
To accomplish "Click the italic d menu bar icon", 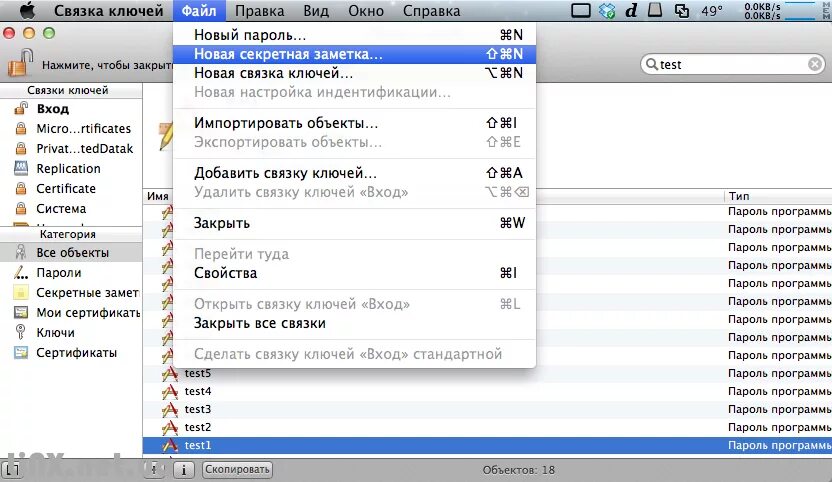I will click(x=631, y=11).
